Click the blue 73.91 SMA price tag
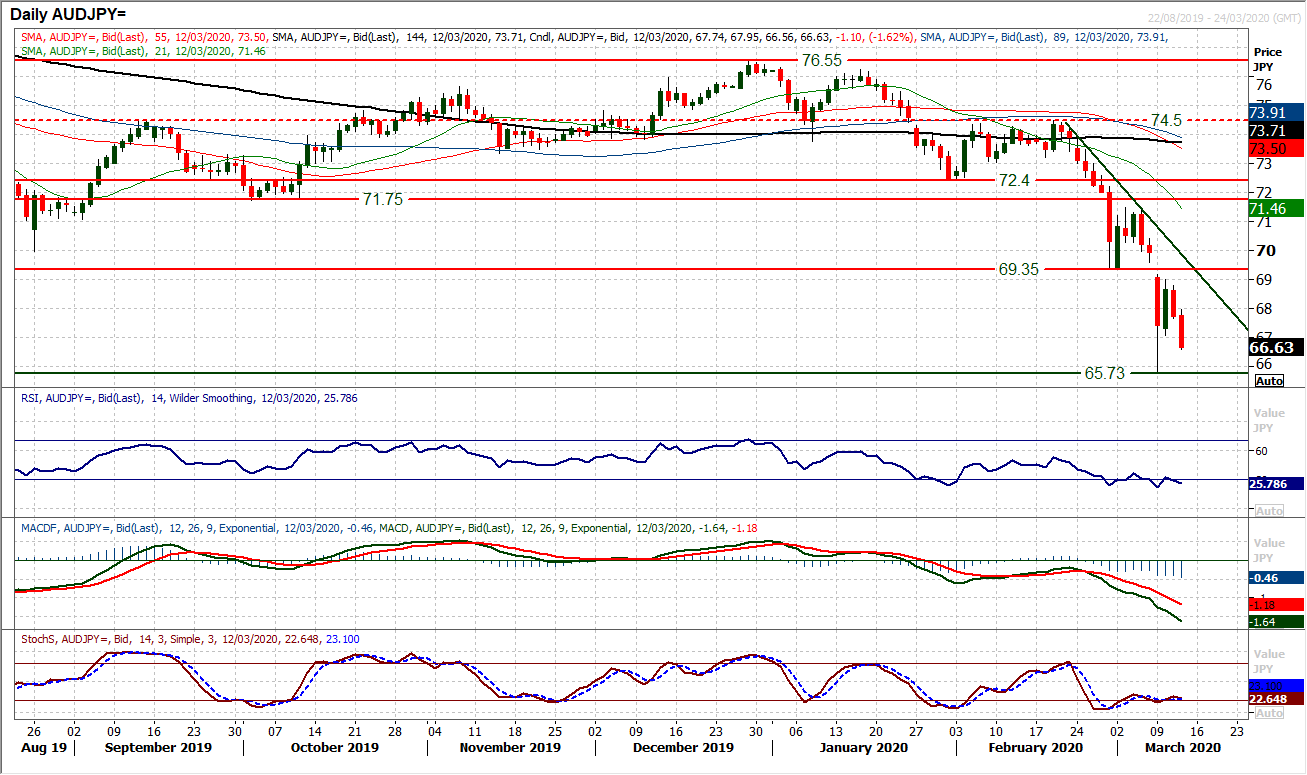 pyautogui.click(x=1275, y=113)
